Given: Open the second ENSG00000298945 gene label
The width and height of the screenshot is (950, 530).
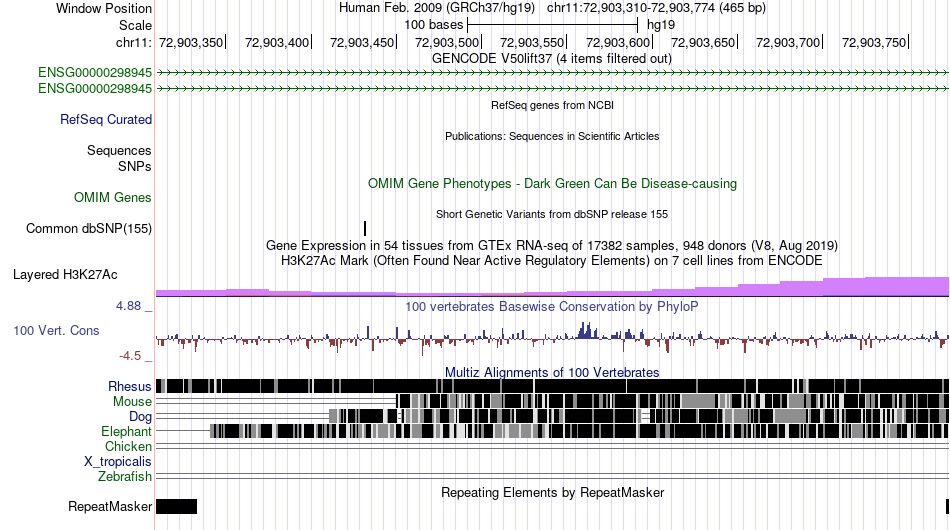Looking at the screenshot, I should pyautogui.click(x=95, y=88).
